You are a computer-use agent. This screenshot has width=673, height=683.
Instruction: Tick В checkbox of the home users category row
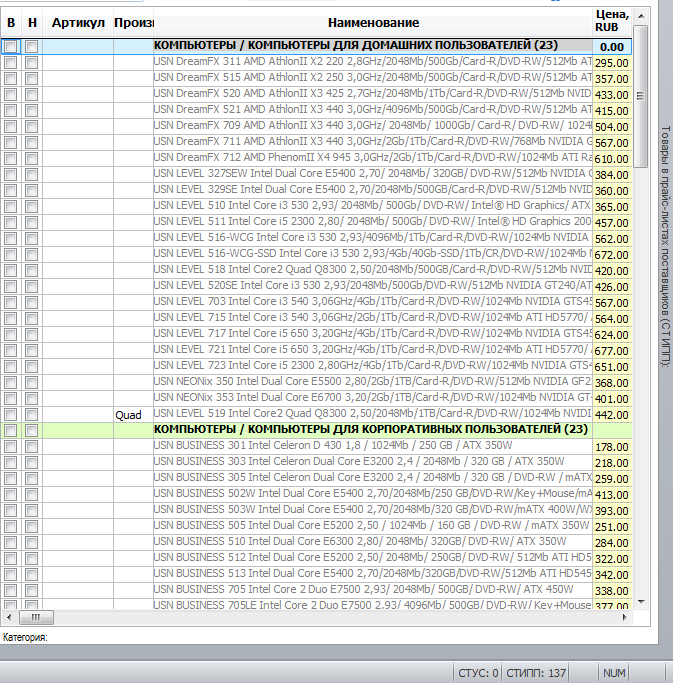click(x=10, y=46)
